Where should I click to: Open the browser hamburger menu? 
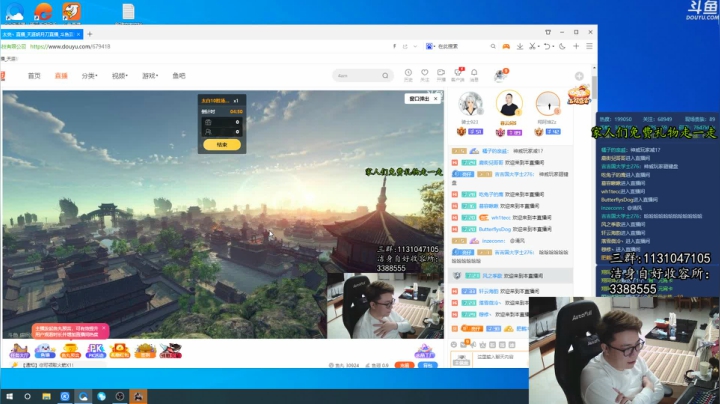pyautogui.click(x=589, y=46)
